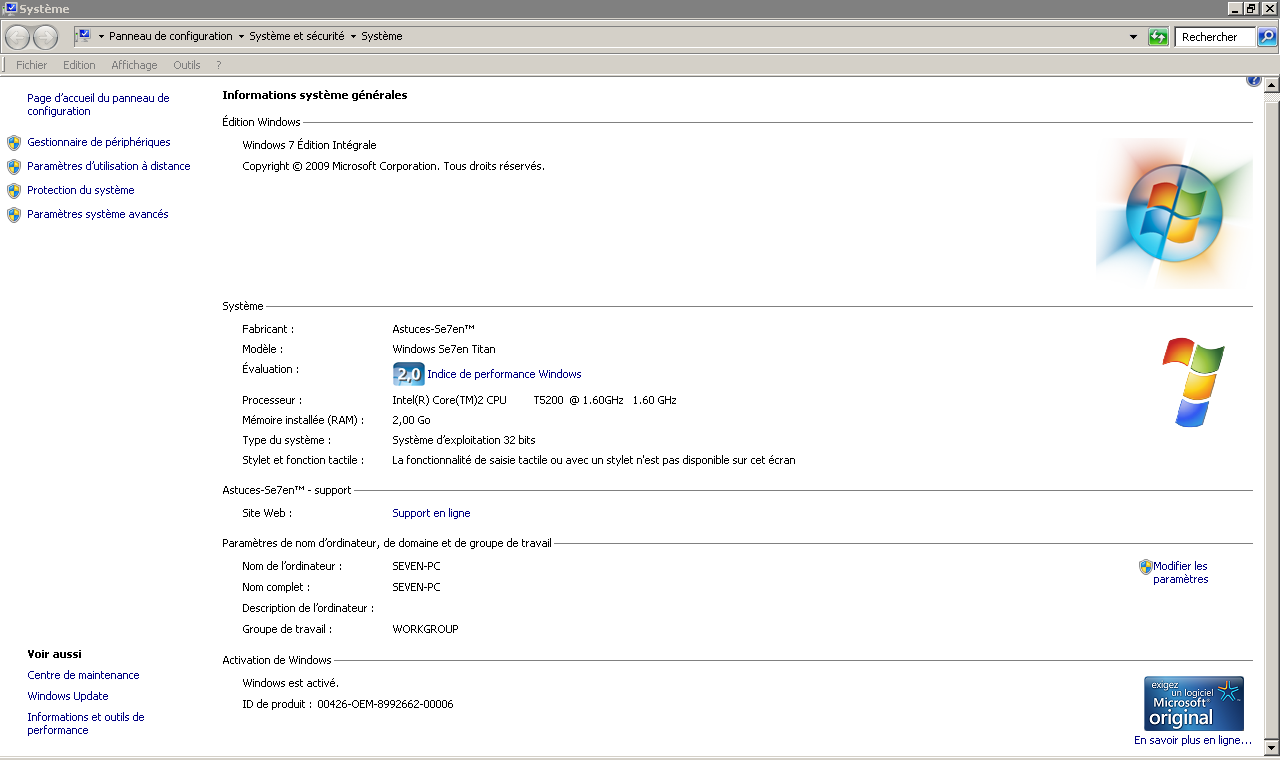Click the text Système d'exploitation 32 bits
Viewport: 1280px width, 760px height.
pos(464,440)
